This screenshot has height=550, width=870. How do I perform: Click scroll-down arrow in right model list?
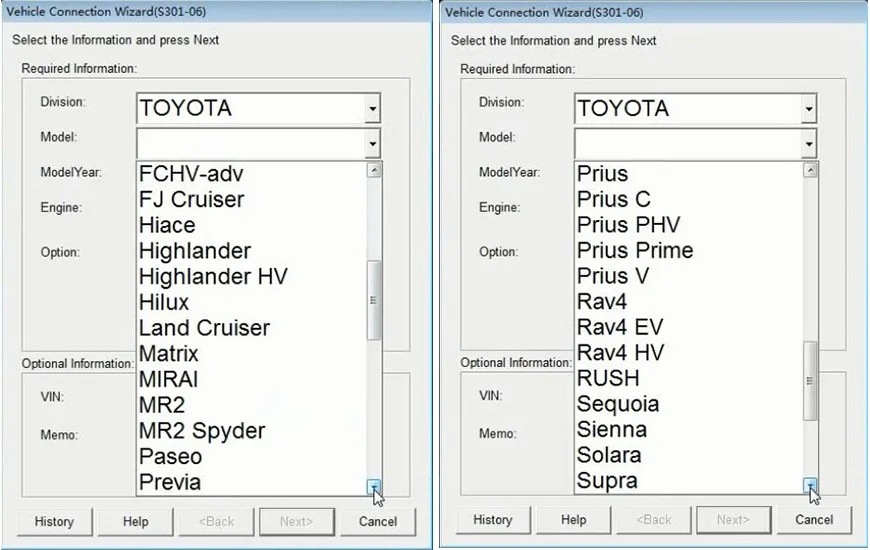[x=810, y=486]
